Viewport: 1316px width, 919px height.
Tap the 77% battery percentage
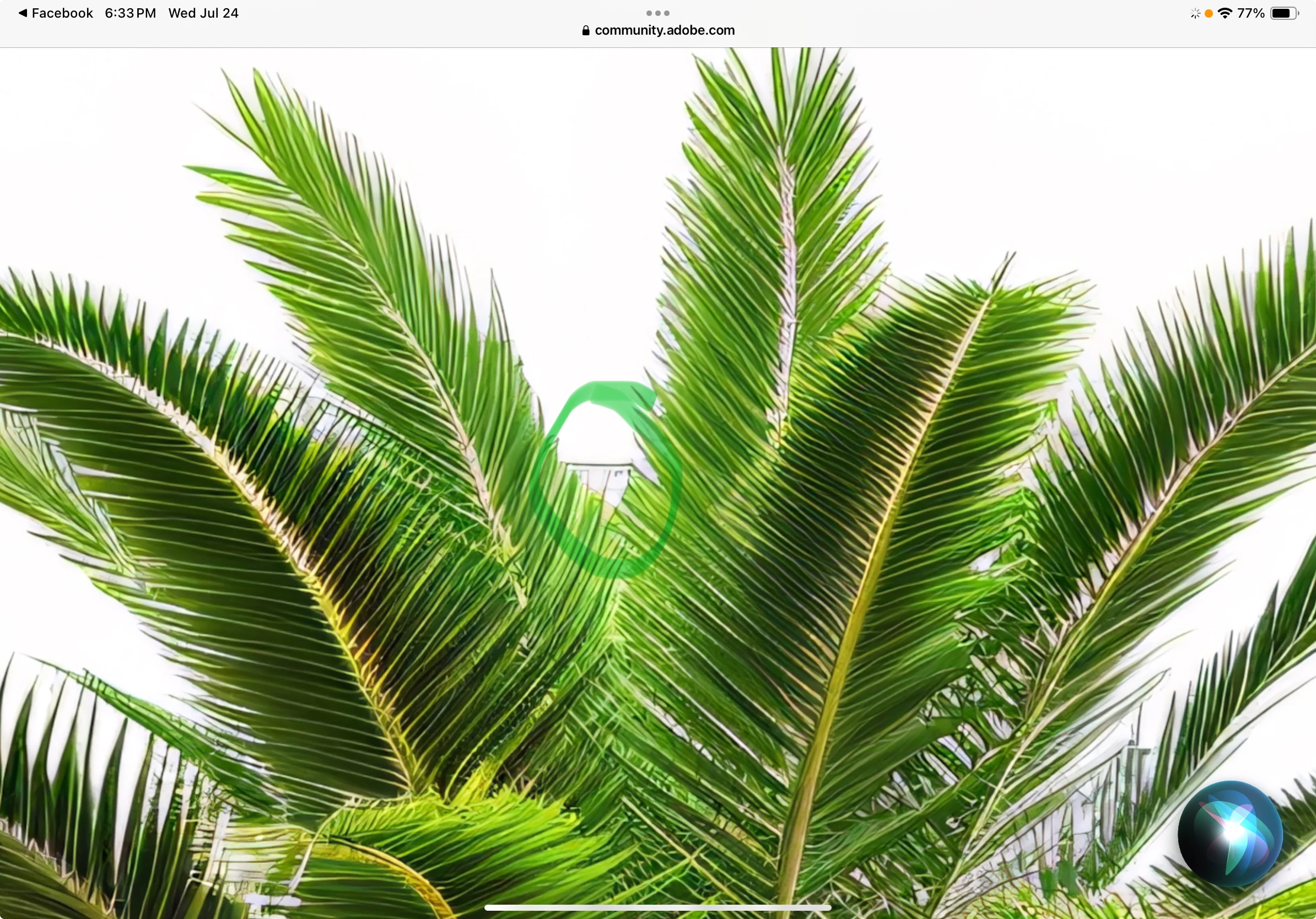pyautogui.click(x=1250, y=13)
